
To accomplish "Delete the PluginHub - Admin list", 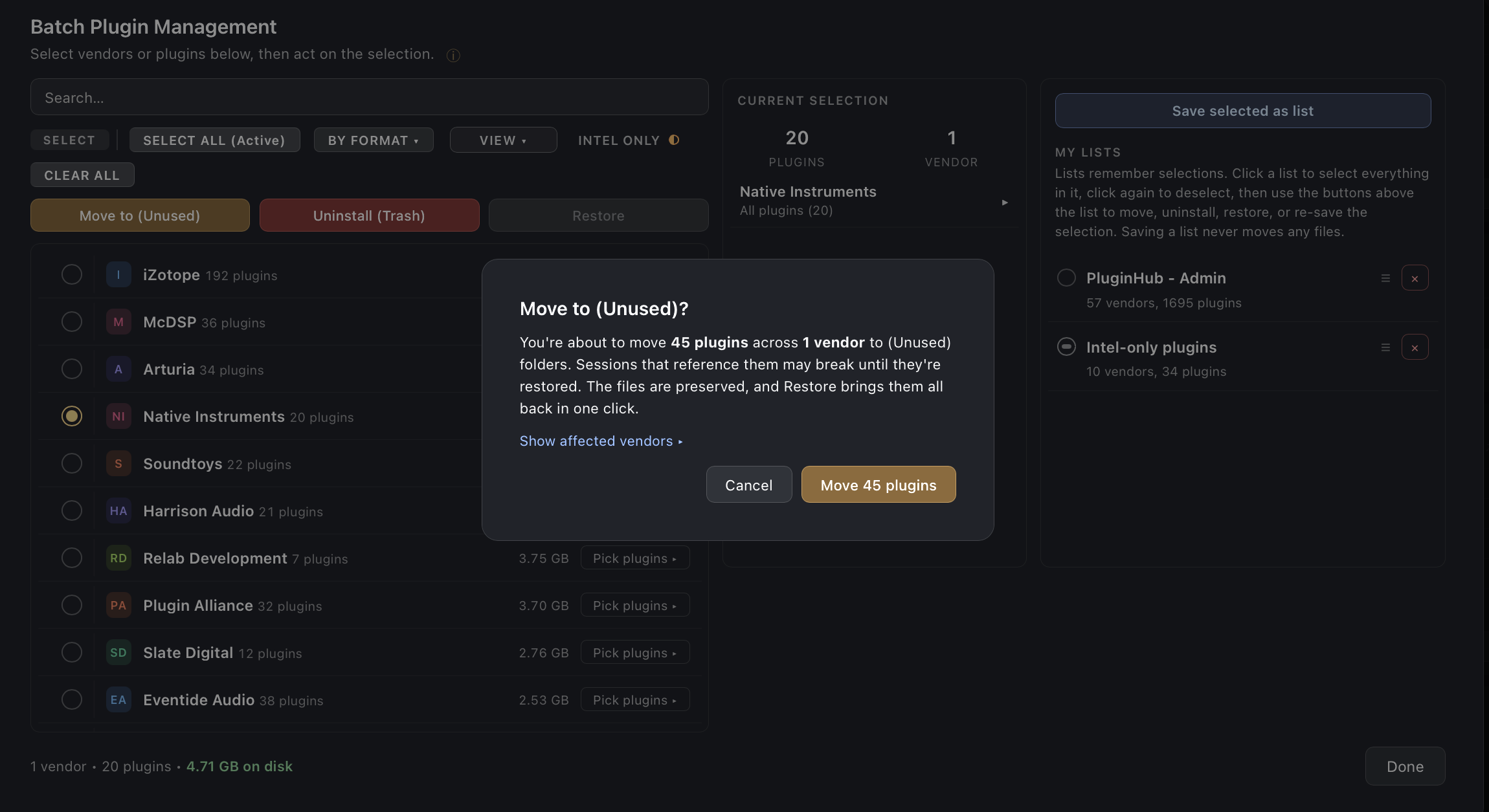I will pos(1415,278).
